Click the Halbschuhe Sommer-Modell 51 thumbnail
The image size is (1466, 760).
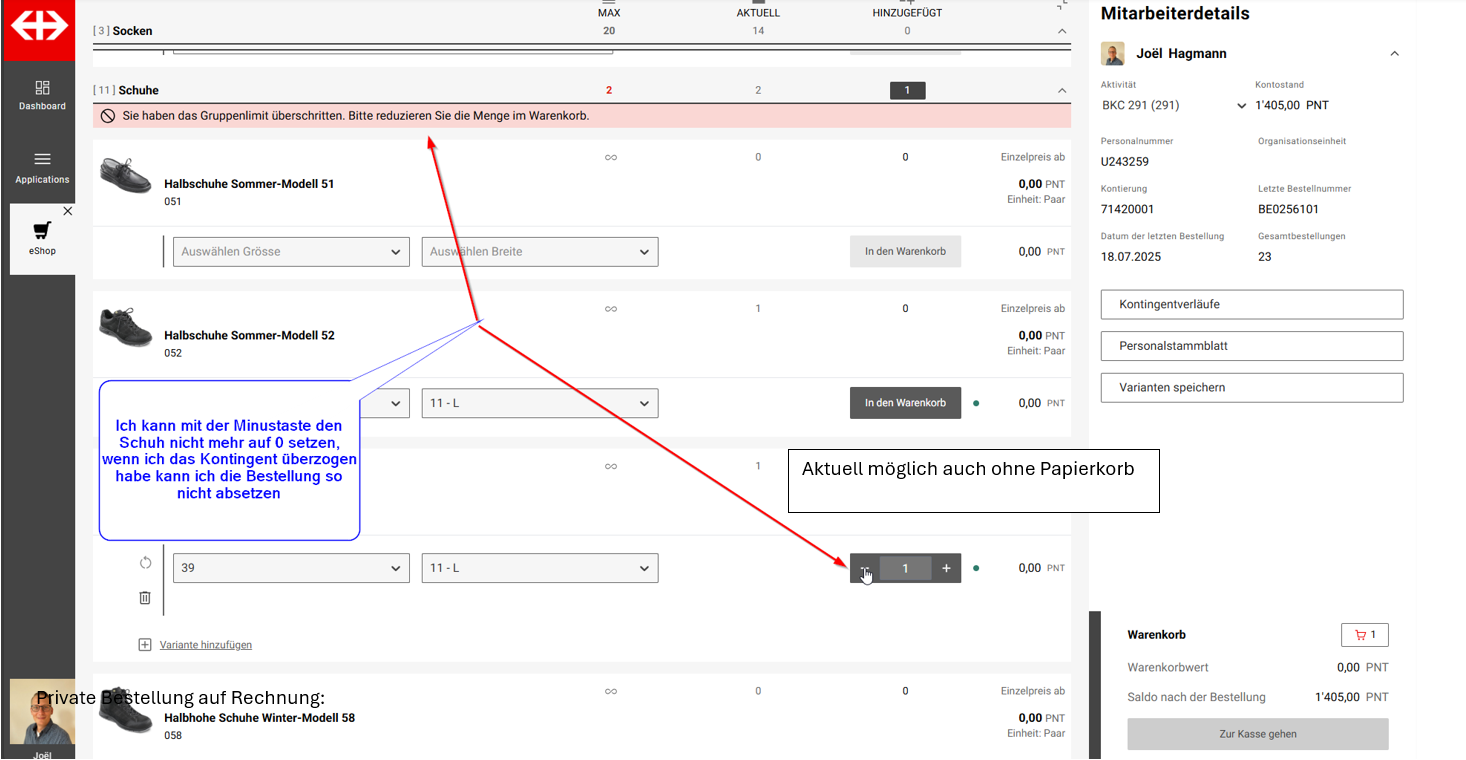[126, 175]
